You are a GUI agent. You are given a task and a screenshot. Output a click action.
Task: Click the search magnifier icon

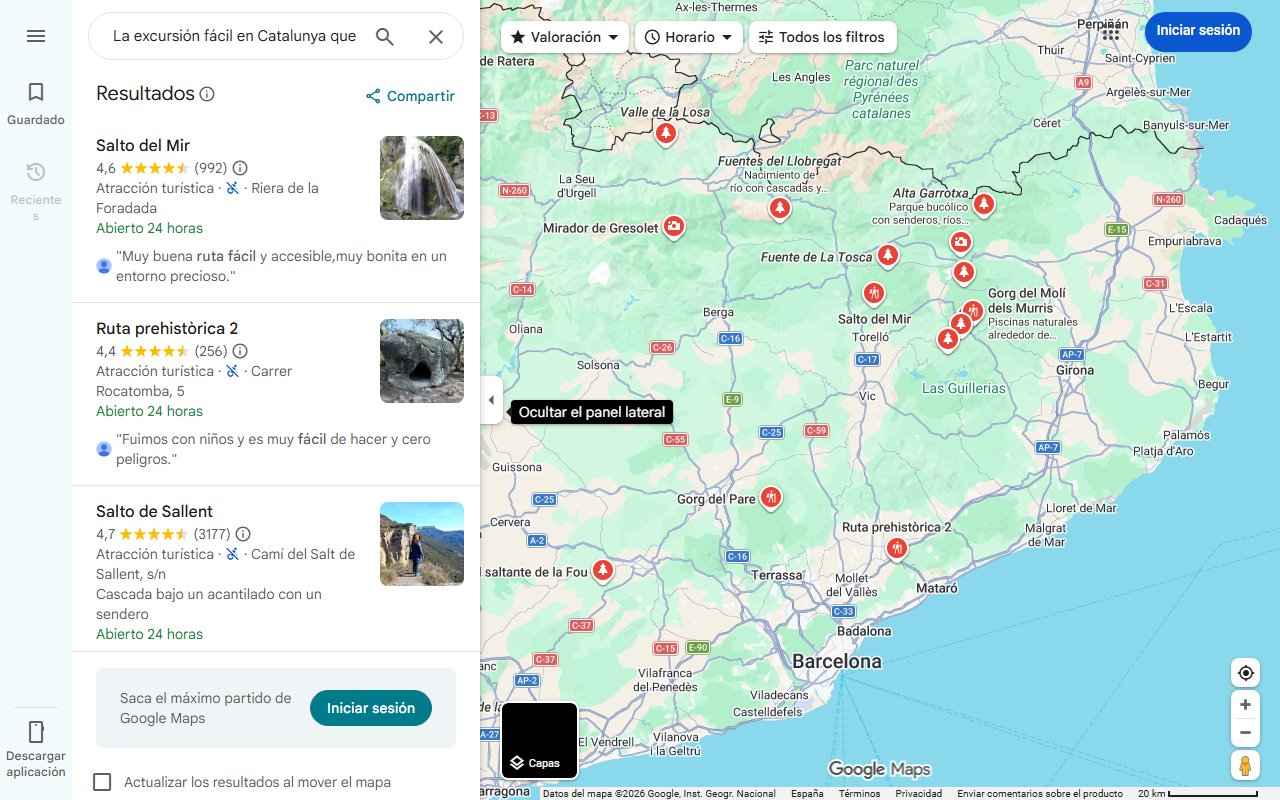point(384,35)
